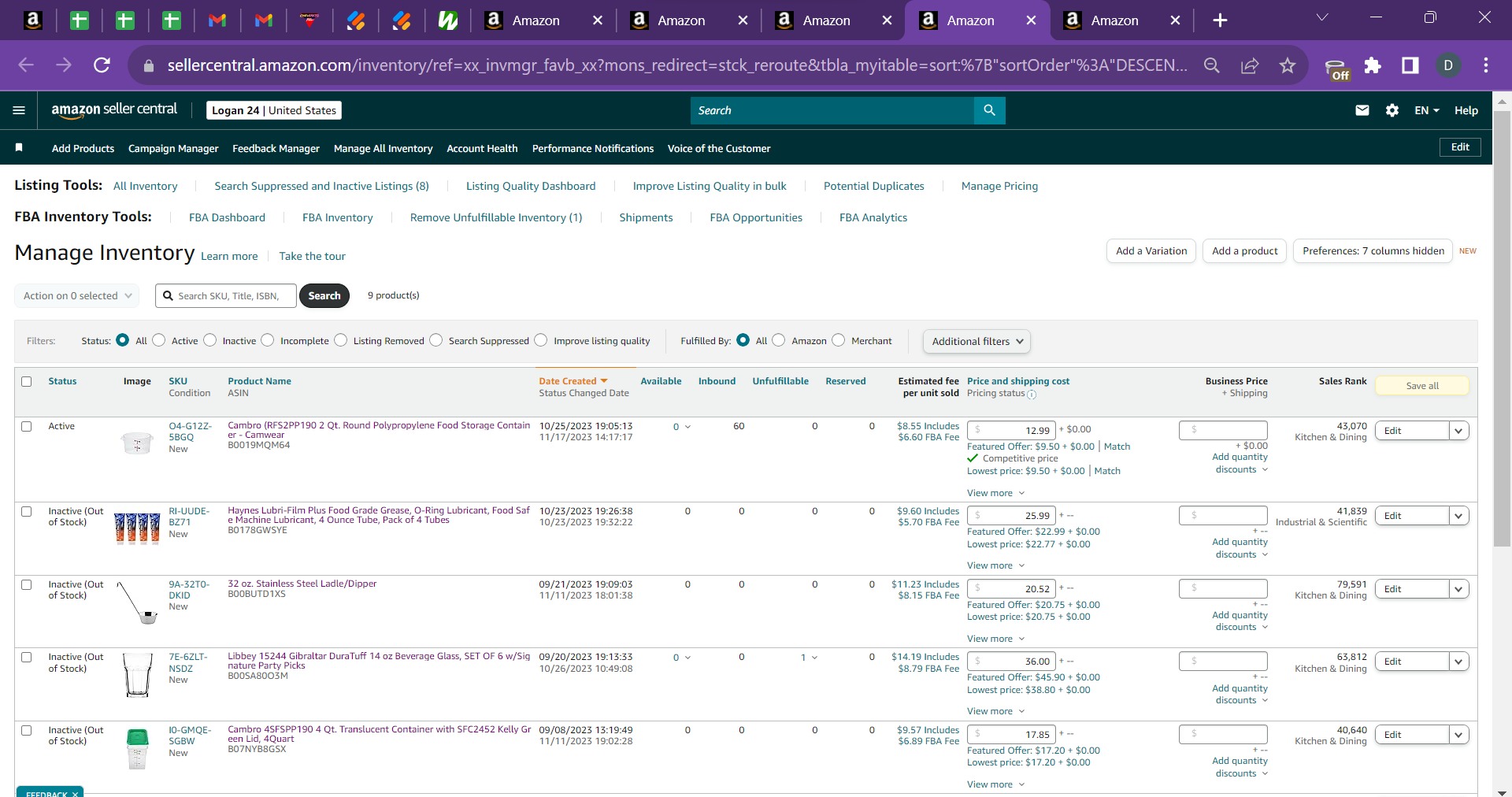Screen dimensions: 1512x797
Task: Click the Amazon Seller Central logo
Action: 114,110
